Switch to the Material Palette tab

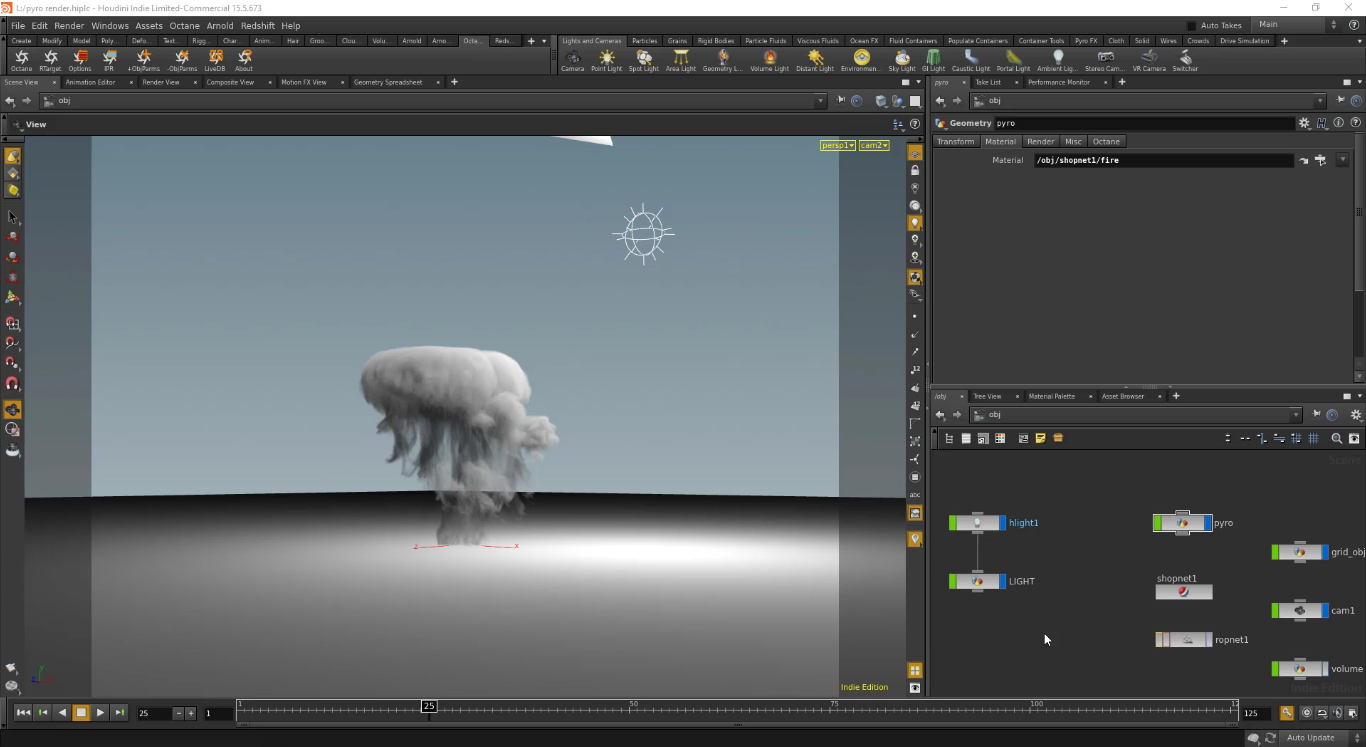coord(1051,396)
